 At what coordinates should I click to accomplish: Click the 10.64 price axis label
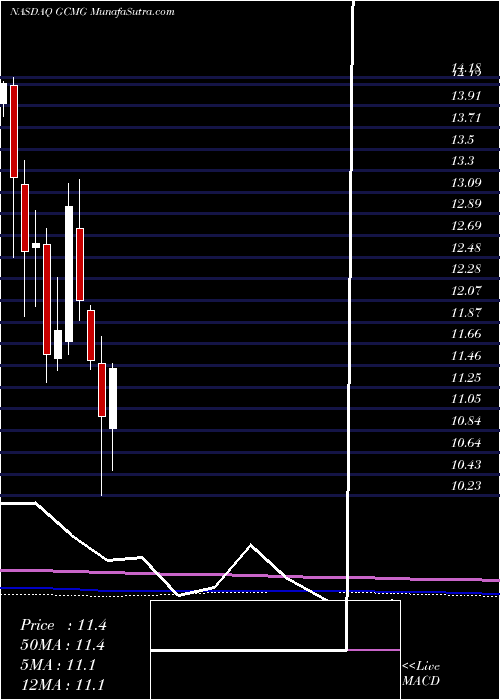466,443
